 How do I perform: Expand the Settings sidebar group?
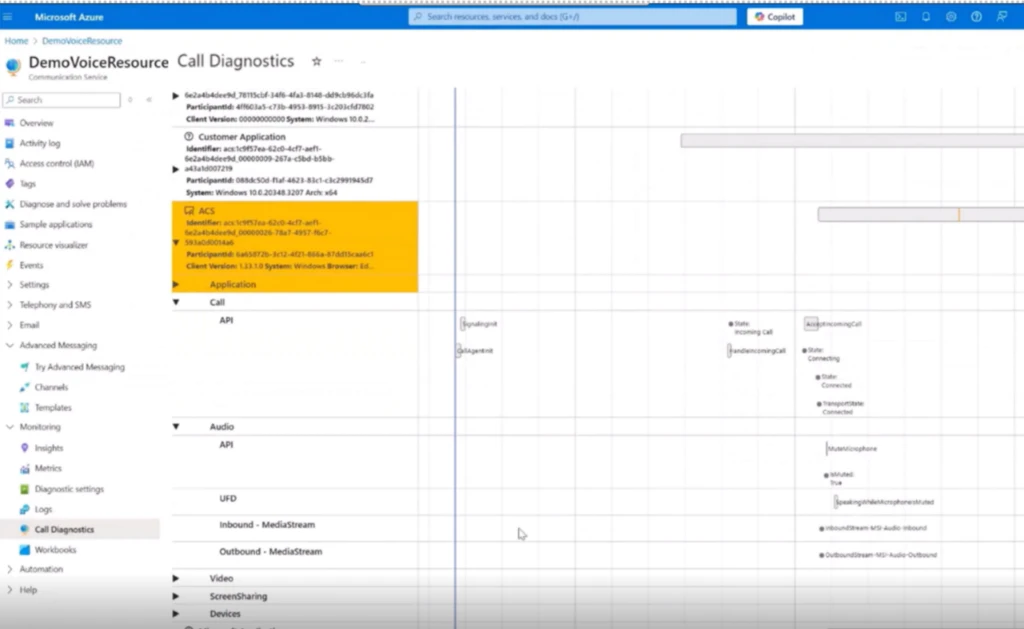click(35, 285)
